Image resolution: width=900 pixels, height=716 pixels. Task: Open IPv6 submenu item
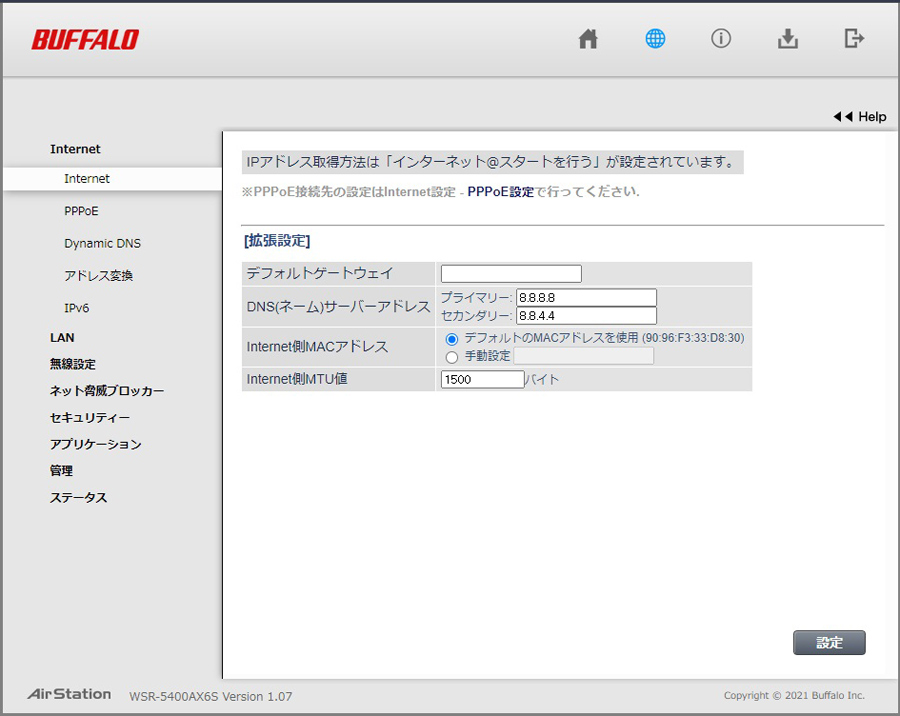77,308
